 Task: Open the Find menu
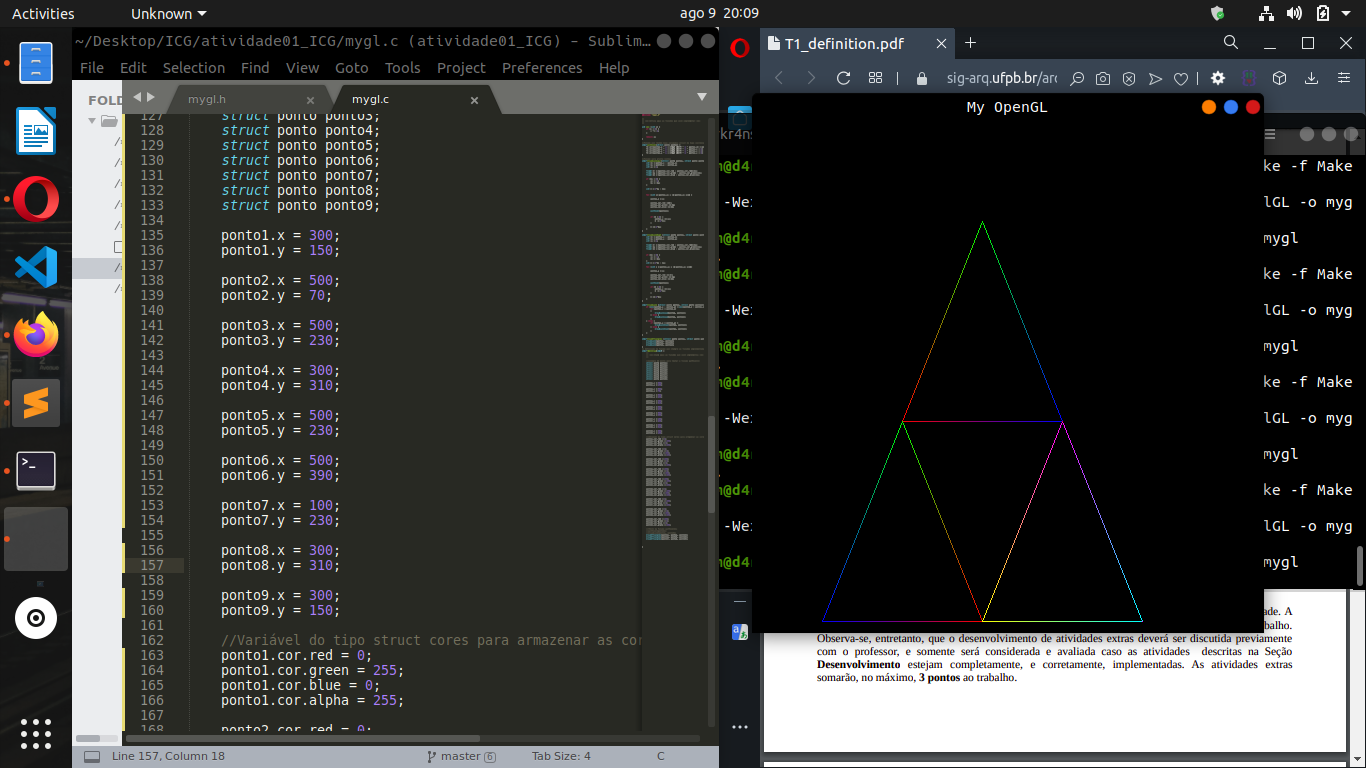[255, 68]
